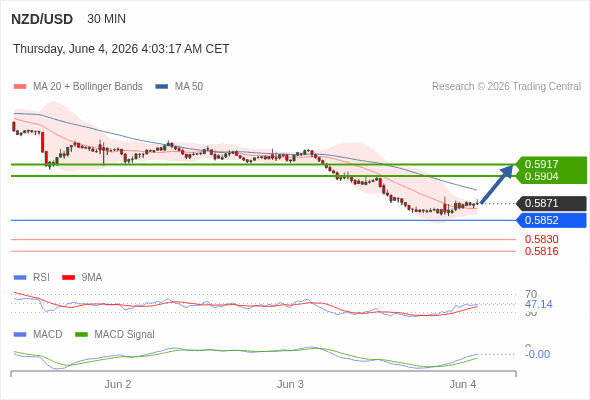The height and width of the screenshot is (400, 590).
Task: Click the Jun 2 date axis label
Action: (x=118, y=384)
